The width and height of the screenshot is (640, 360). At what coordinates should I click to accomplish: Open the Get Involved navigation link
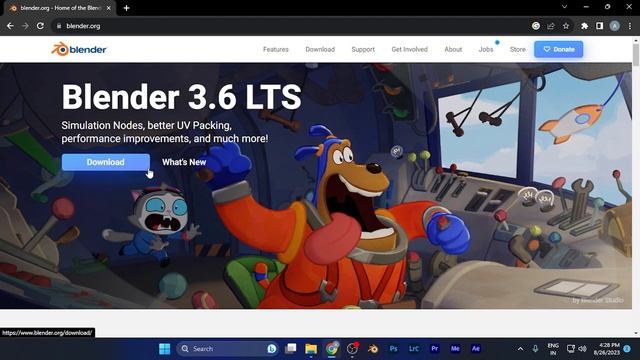409,49
